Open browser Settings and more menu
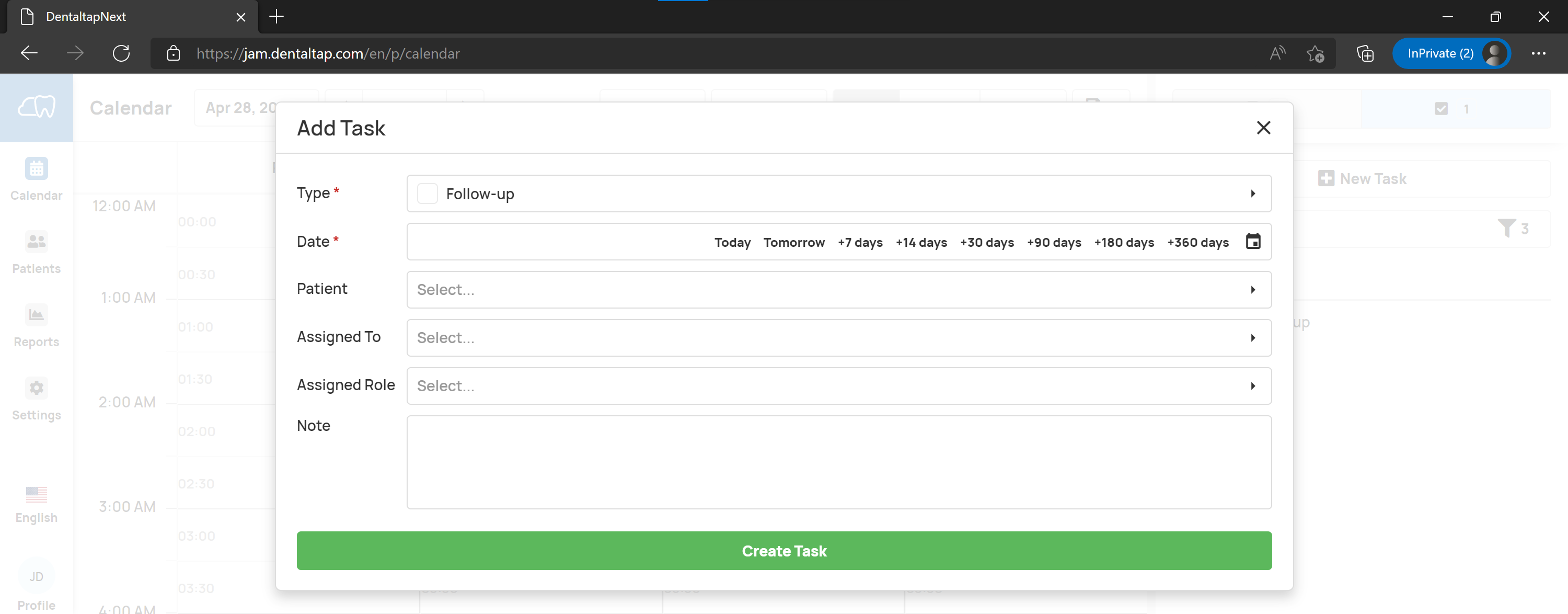 click(x=1539, y=53)
